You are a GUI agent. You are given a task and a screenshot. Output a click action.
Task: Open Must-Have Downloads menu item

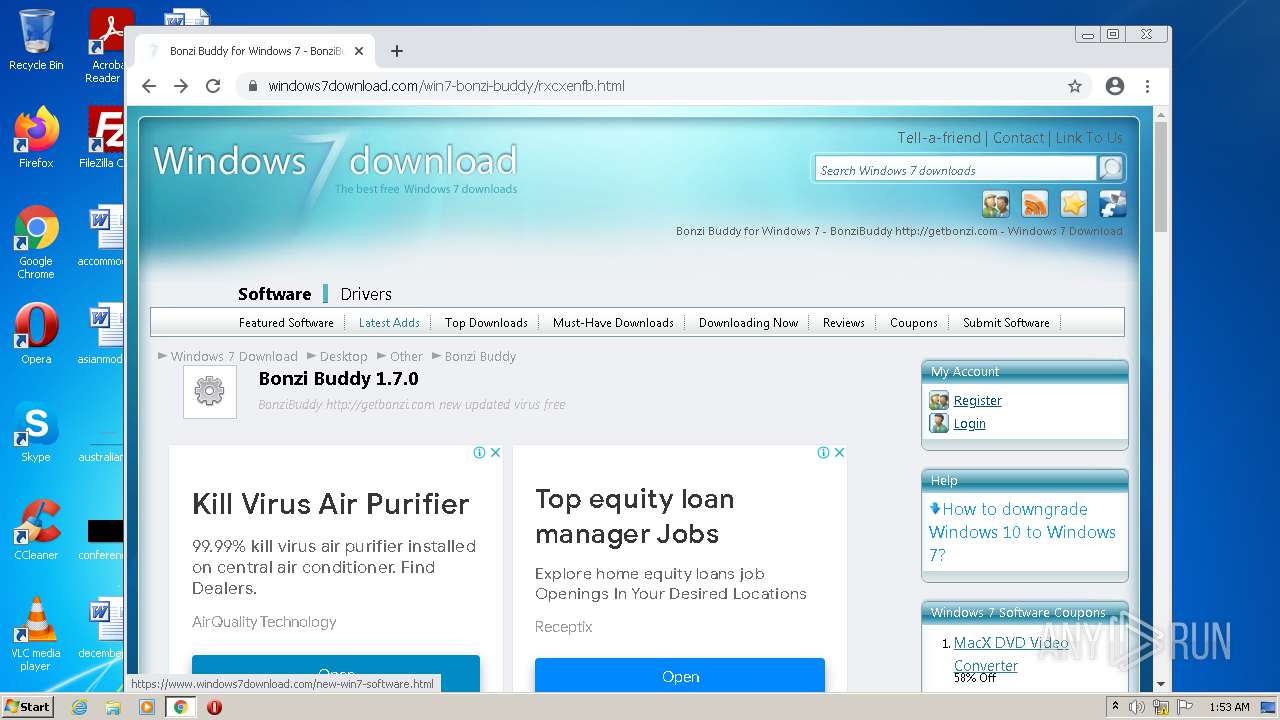pos(613,323)
